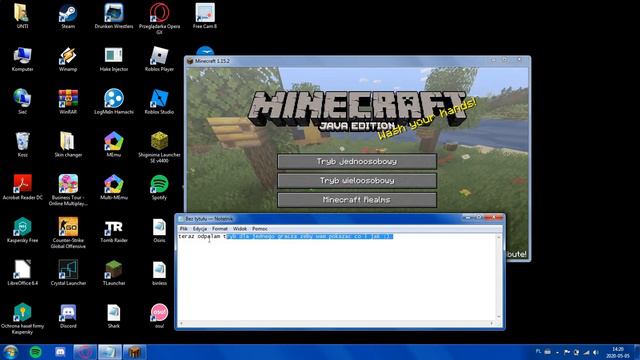Click the Notatnik vertical scrollbar down arrow

[x=499, y=317]
